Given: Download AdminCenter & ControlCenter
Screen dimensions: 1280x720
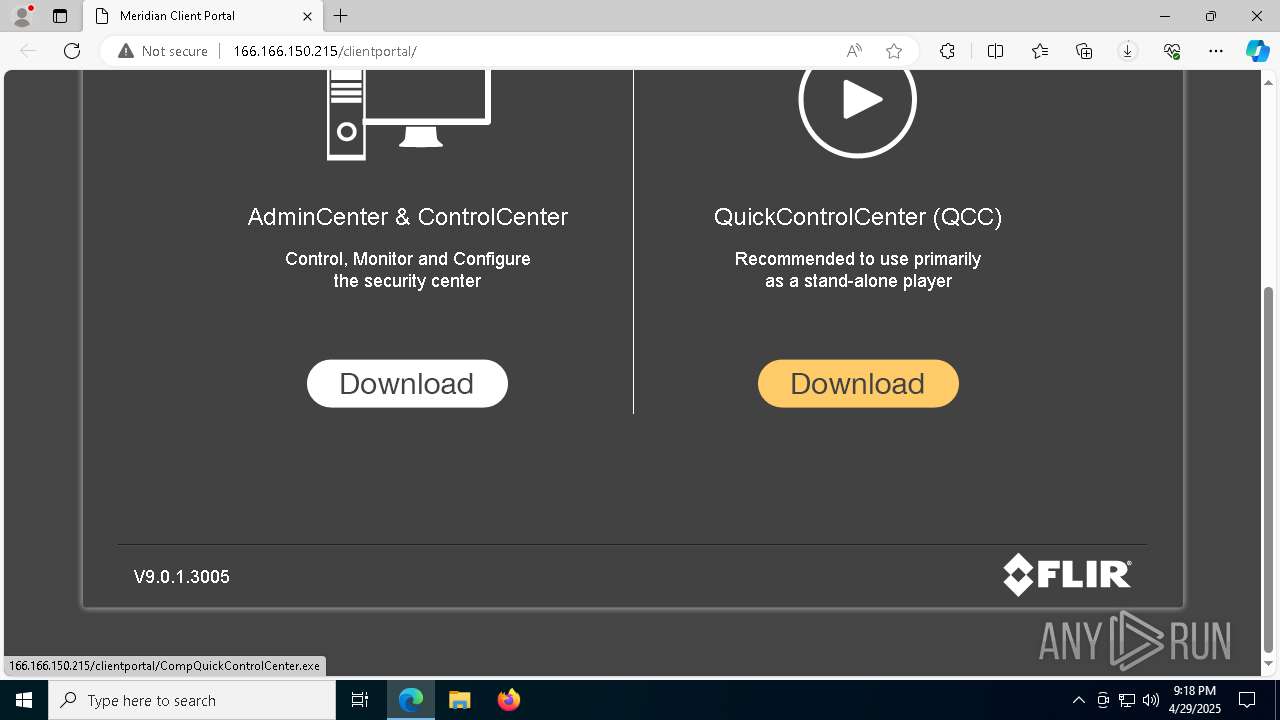Looking at the screenshot, I should coord(407,383).
